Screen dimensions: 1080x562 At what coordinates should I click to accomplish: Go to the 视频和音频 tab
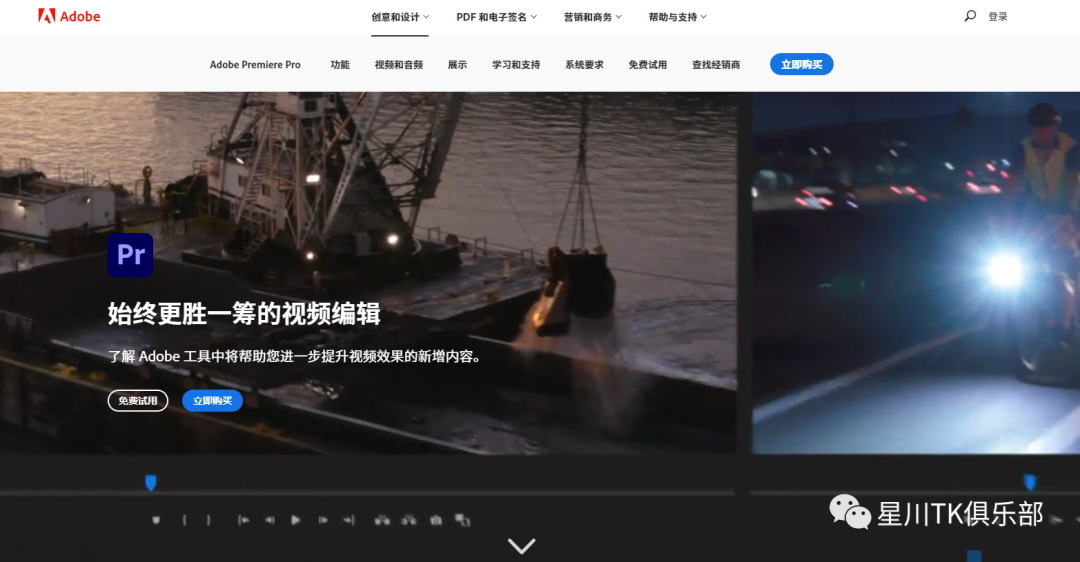(x=399, y=65)
